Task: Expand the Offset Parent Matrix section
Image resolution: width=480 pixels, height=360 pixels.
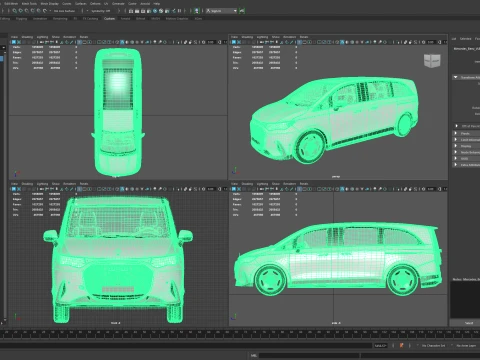Action: [456, 126]
